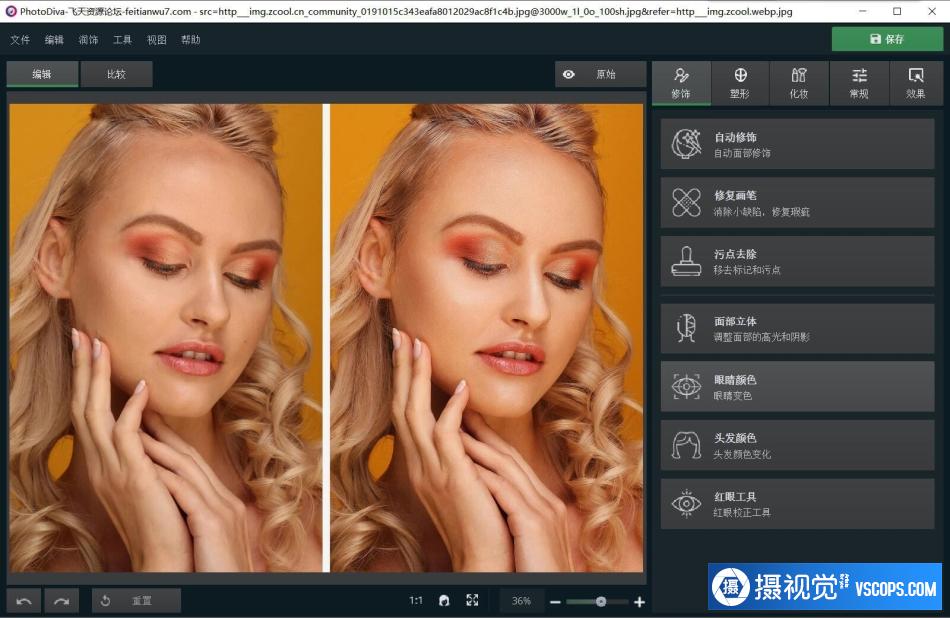Click the undo arrow button
Image resolution: width=950 pixels, height=618 pixels.
coord(24,600)
